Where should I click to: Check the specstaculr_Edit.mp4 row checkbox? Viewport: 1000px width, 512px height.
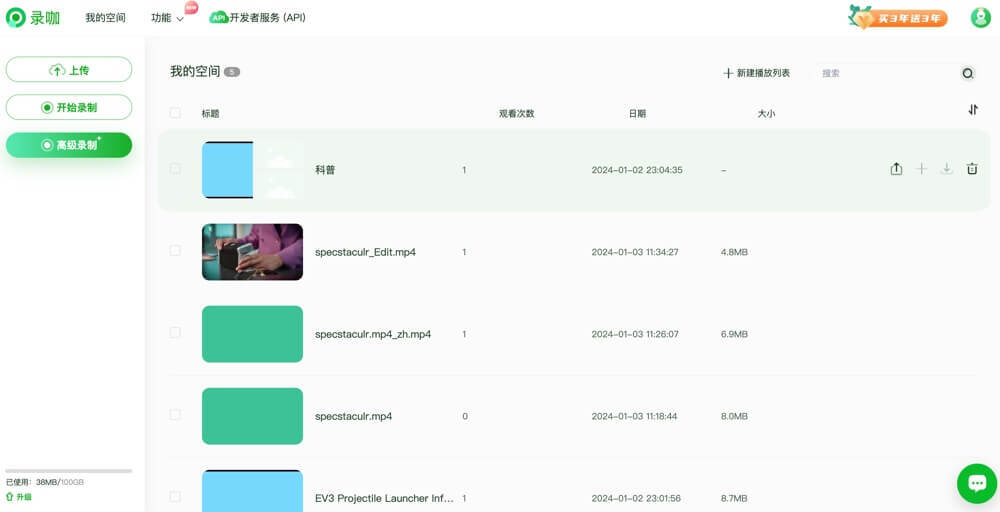click(x=175, y=251)
